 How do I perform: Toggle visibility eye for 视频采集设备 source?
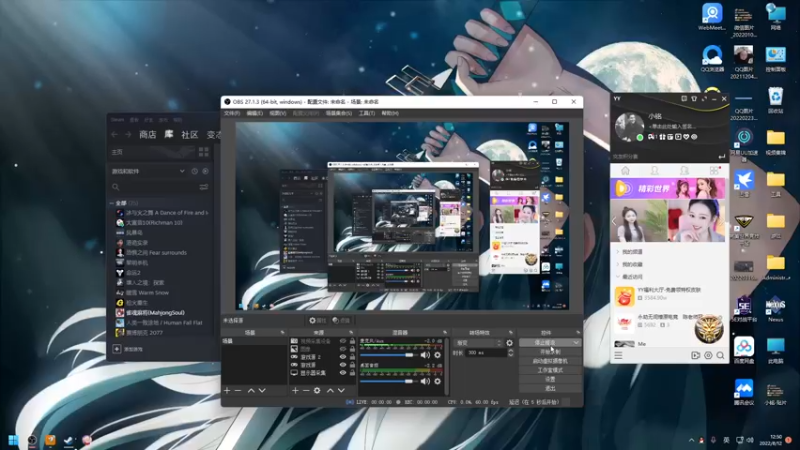click(x=343, y=341)
